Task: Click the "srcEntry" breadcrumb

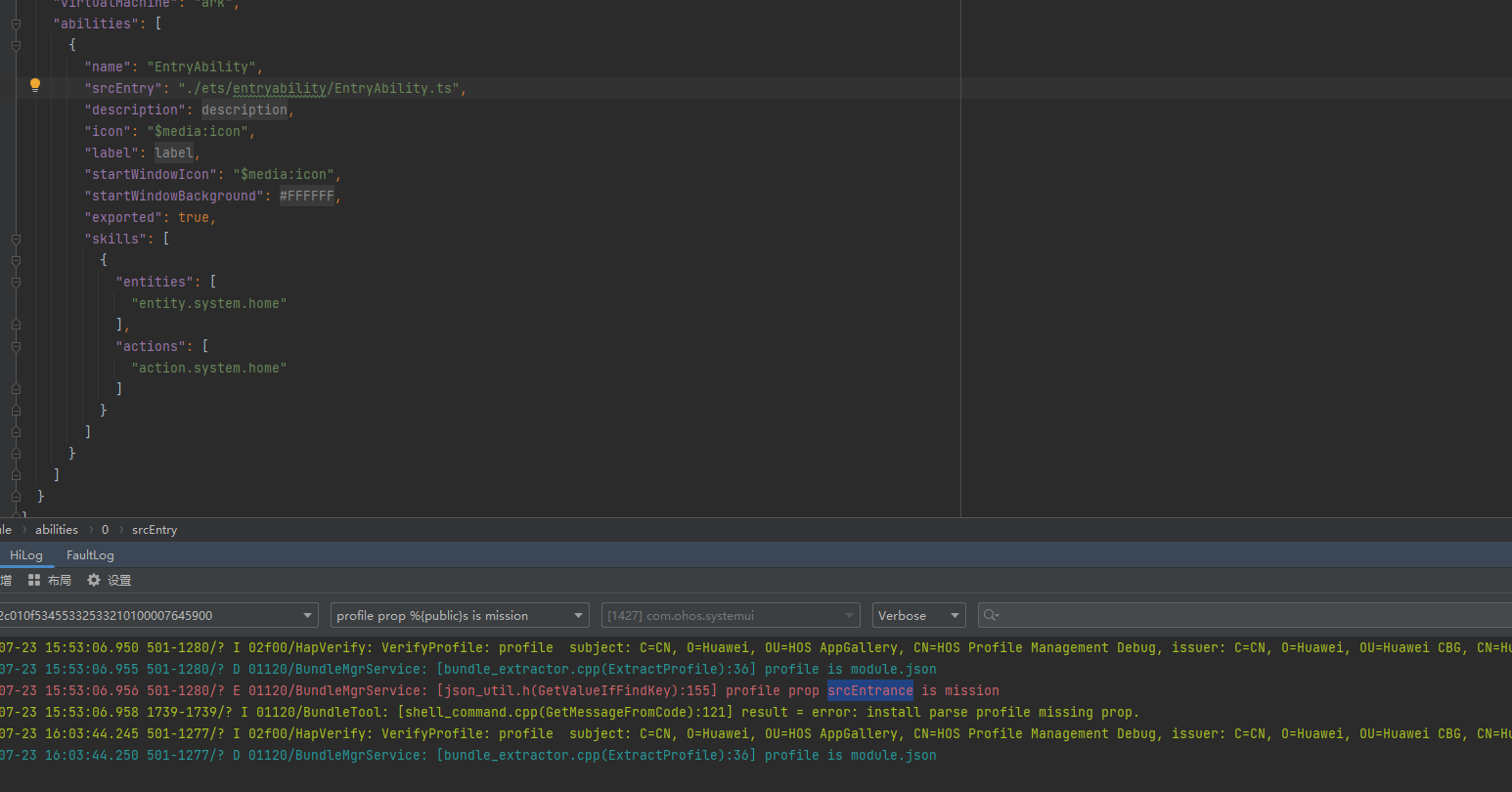Action: [155, 529]
